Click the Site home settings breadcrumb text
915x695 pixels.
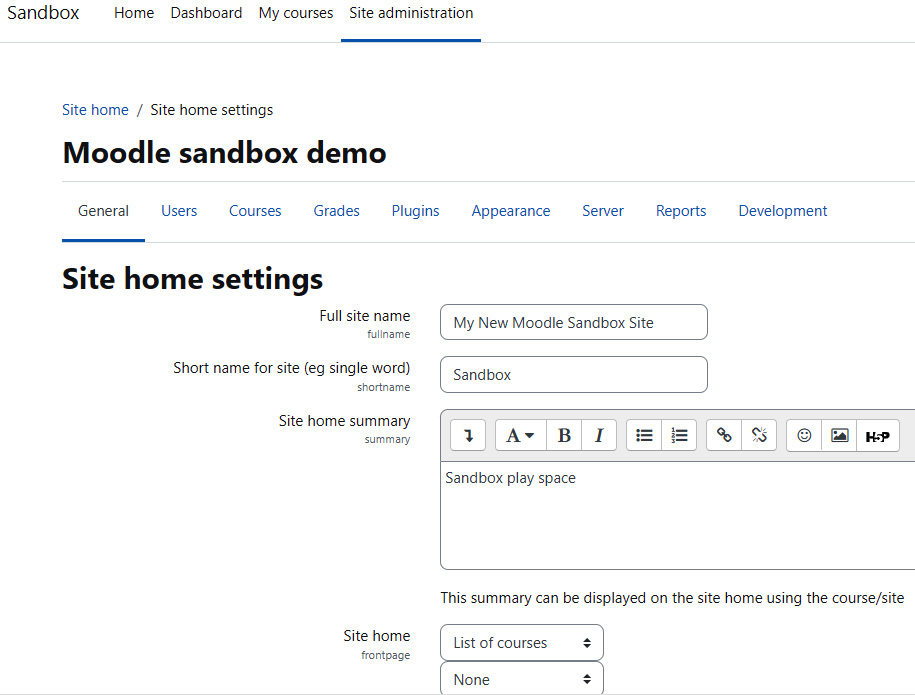click(211, 110)
